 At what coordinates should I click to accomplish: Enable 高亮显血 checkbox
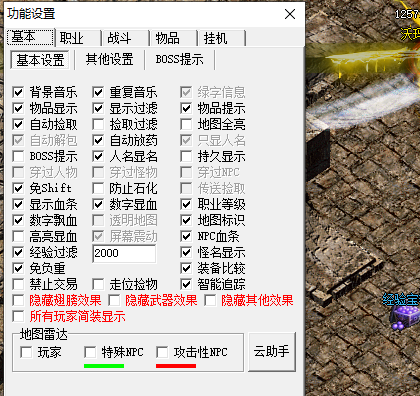(x=18, y=236)
